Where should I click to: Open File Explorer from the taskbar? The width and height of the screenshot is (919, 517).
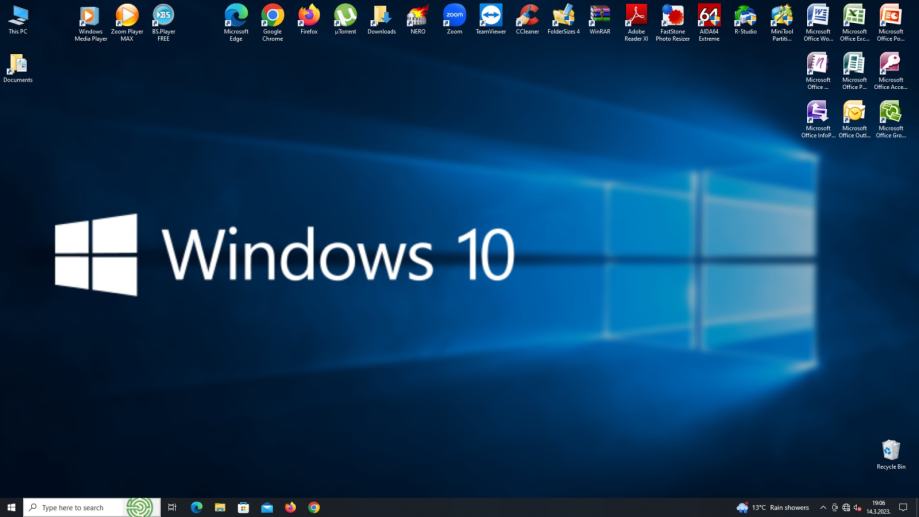(x=220, y=507)
